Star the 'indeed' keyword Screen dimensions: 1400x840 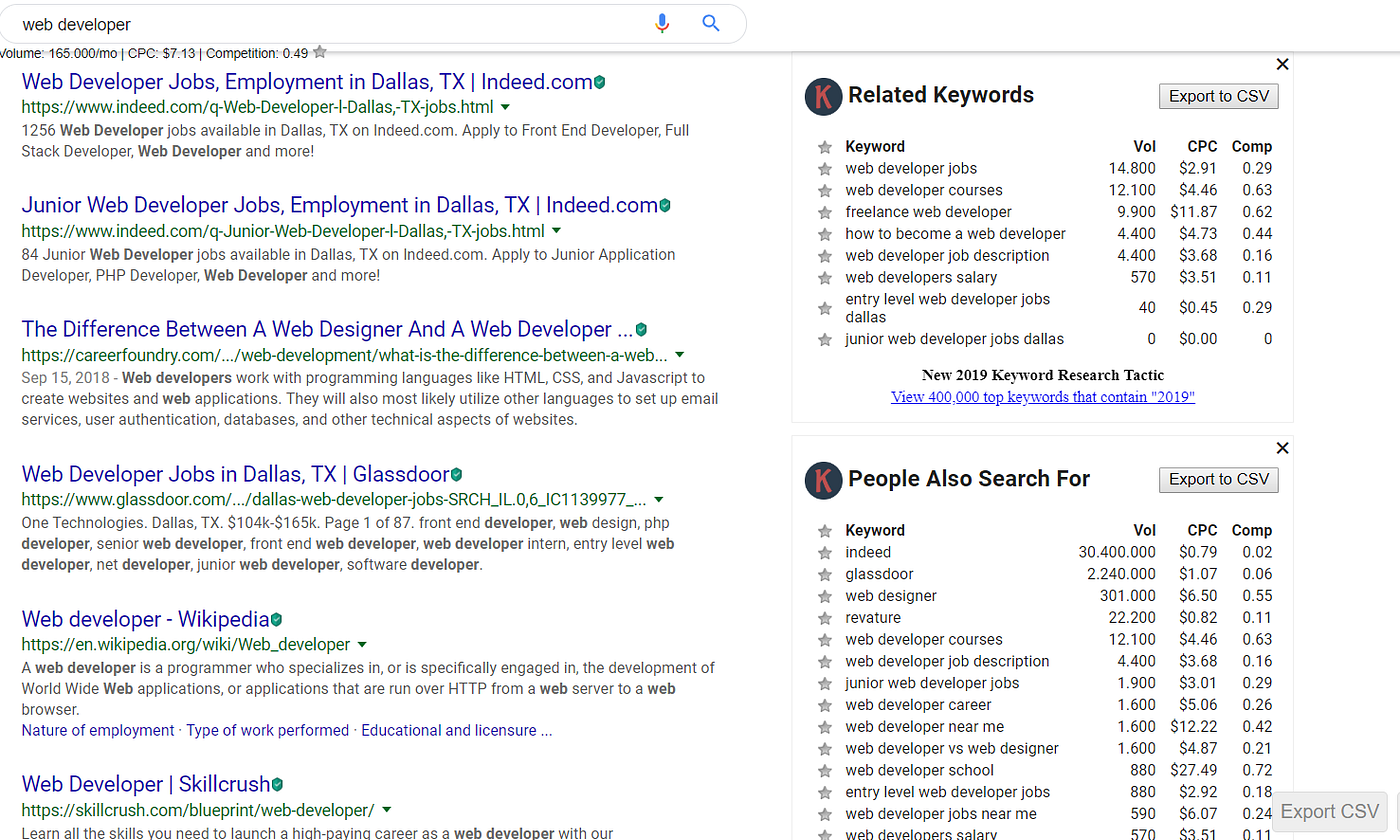click(x=825, y=553)
